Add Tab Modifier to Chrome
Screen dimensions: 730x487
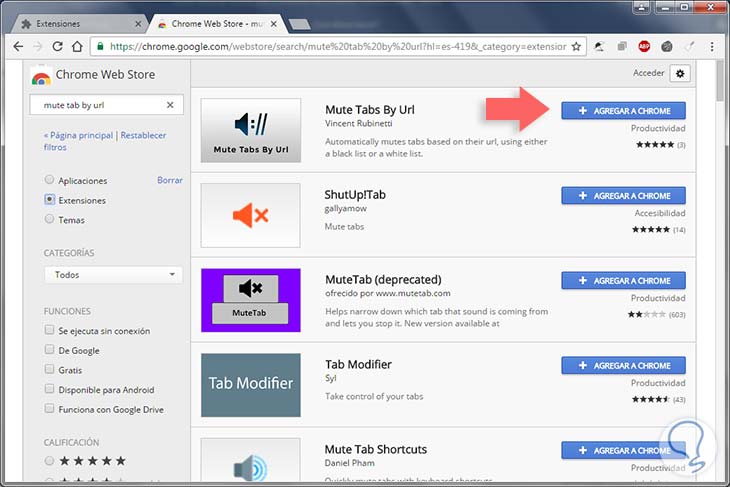point(623,366)
